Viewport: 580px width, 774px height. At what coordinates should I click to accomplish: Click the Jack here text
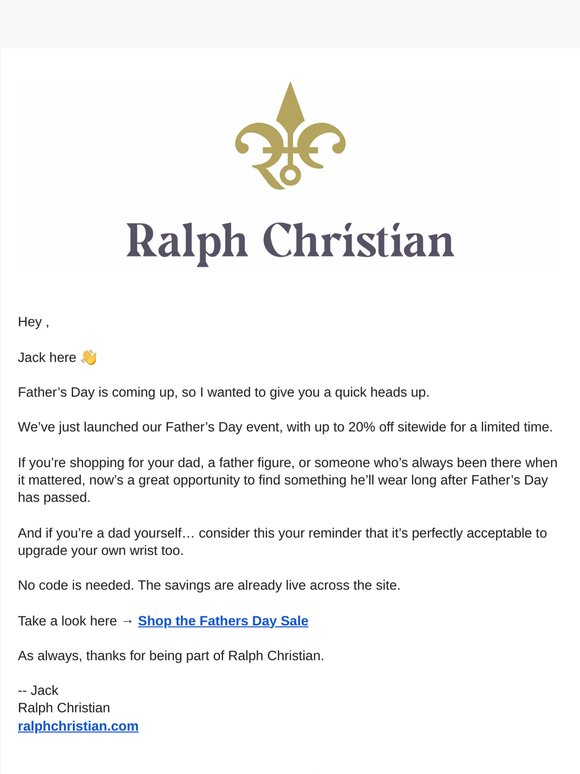click(x=47, y=357)
